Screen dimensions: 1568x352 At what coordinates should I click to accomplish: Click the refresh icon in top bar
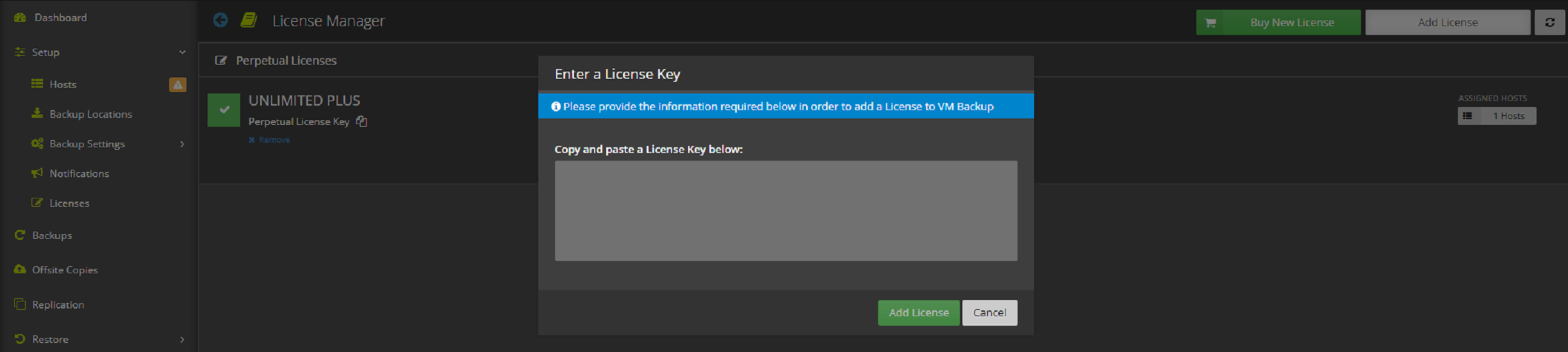(x=1549, y=22)
